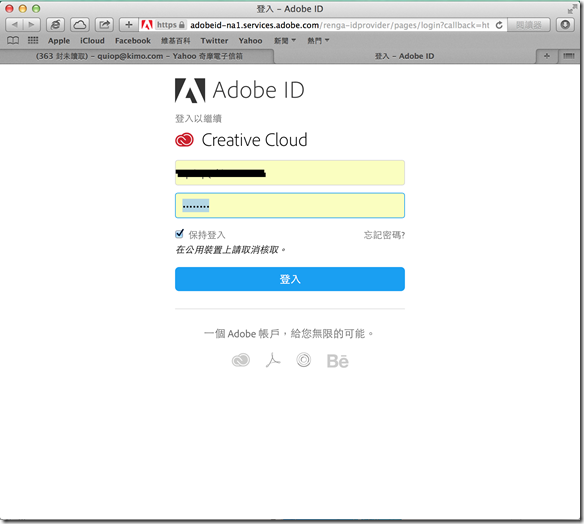Image resolution: width=584 pixels, height=524 pixels.
Task: Click the 閱讀器 Reader button
Action: point(529,25)
